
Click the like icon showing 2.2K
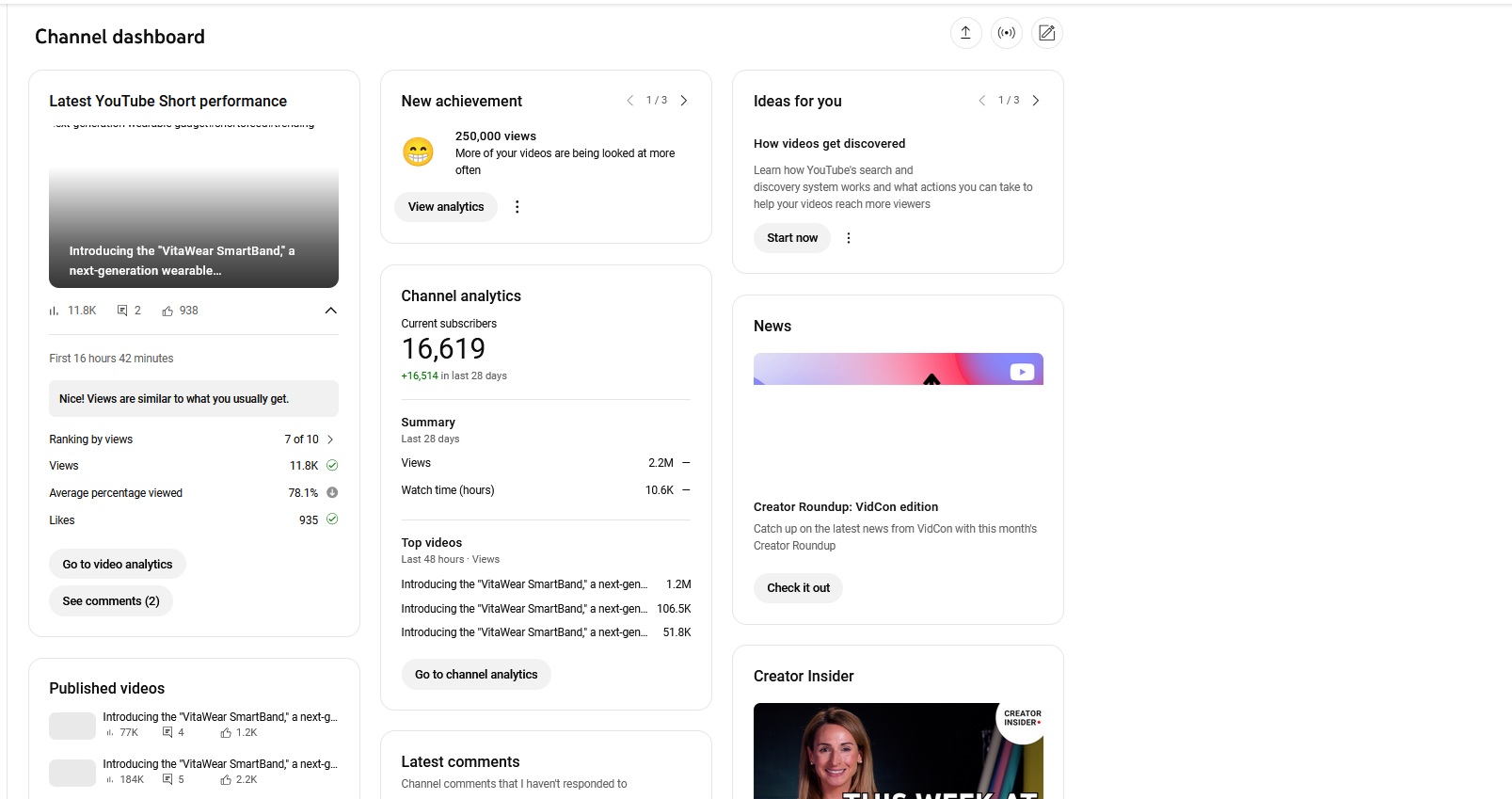tap(226, 779)
